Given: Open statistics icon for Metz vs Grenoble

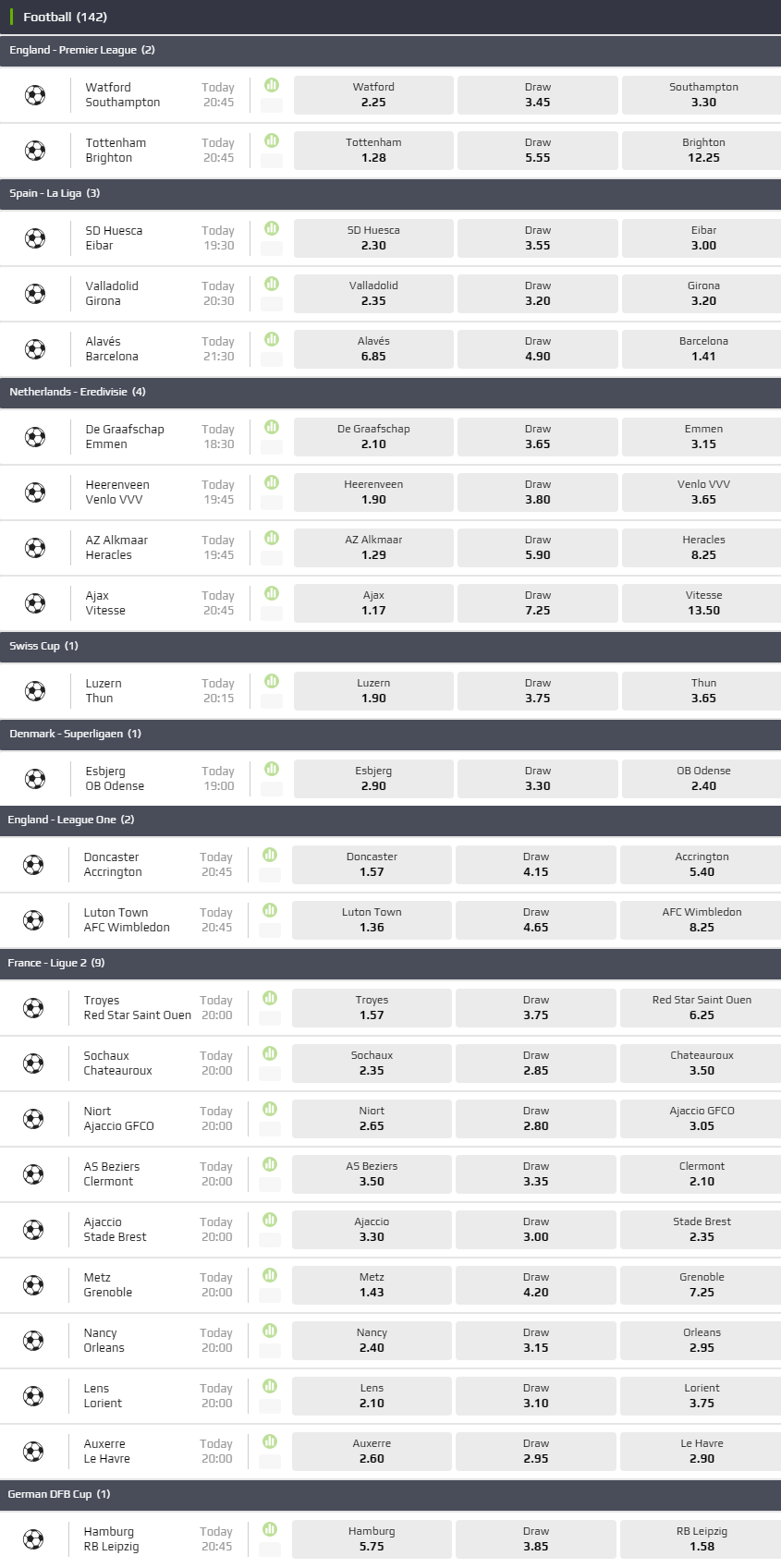Looking at the screenshot, I should [x=270, y=1275].
